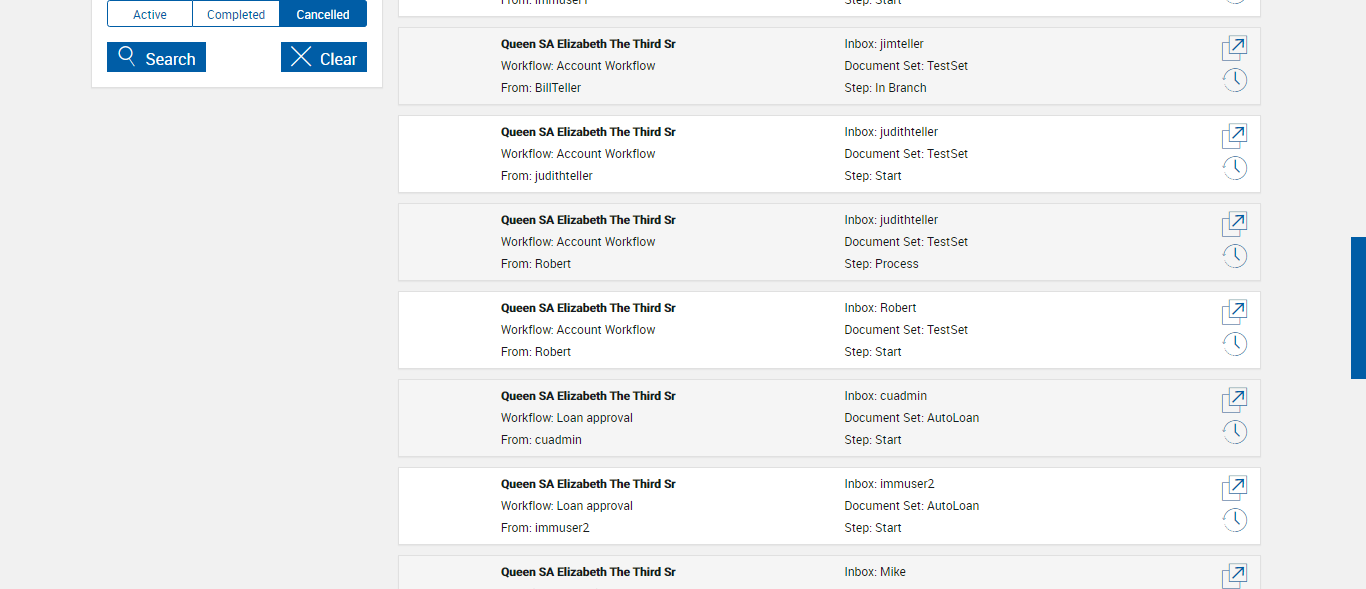Click the Search button
Screen dimensions: 1366x589
(x=156, y=58)
